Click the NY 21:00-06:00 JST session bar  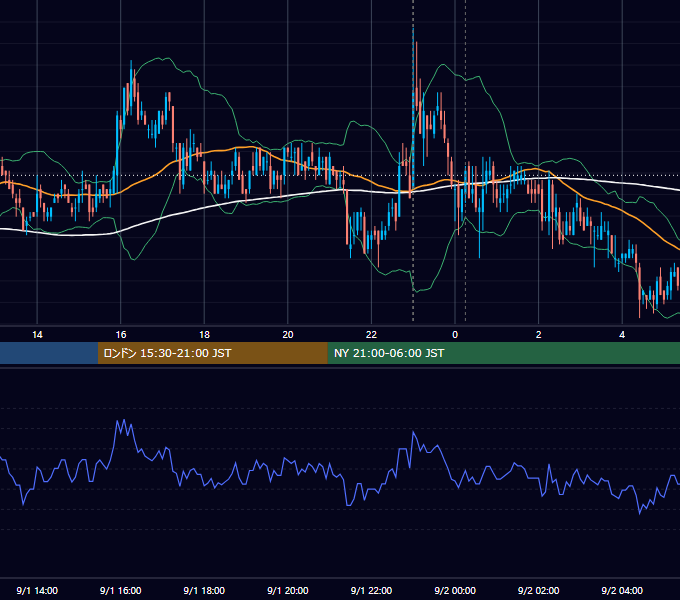click(503, 353)
